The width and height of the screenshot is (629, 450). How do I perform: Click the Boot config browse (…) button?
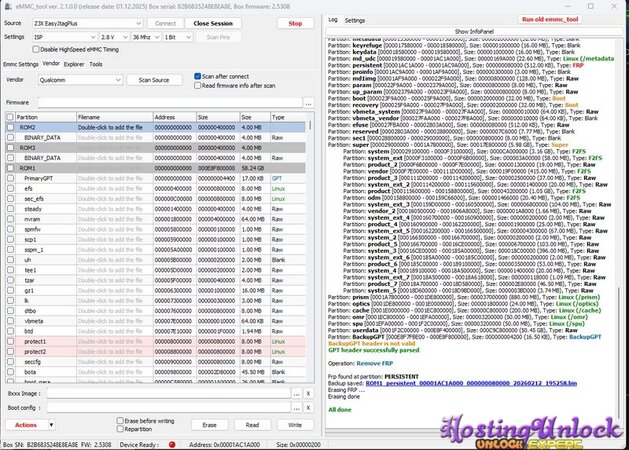pos(297,408)
